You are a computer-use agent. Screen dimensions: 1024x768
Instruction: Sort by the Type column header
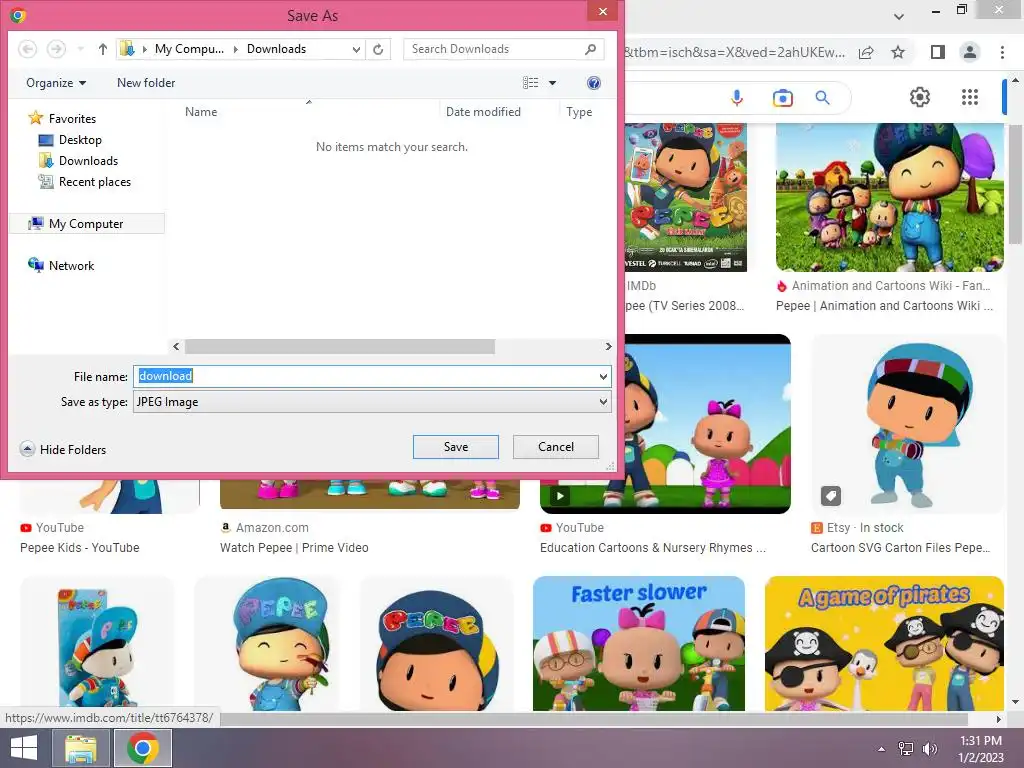[579, 112]
